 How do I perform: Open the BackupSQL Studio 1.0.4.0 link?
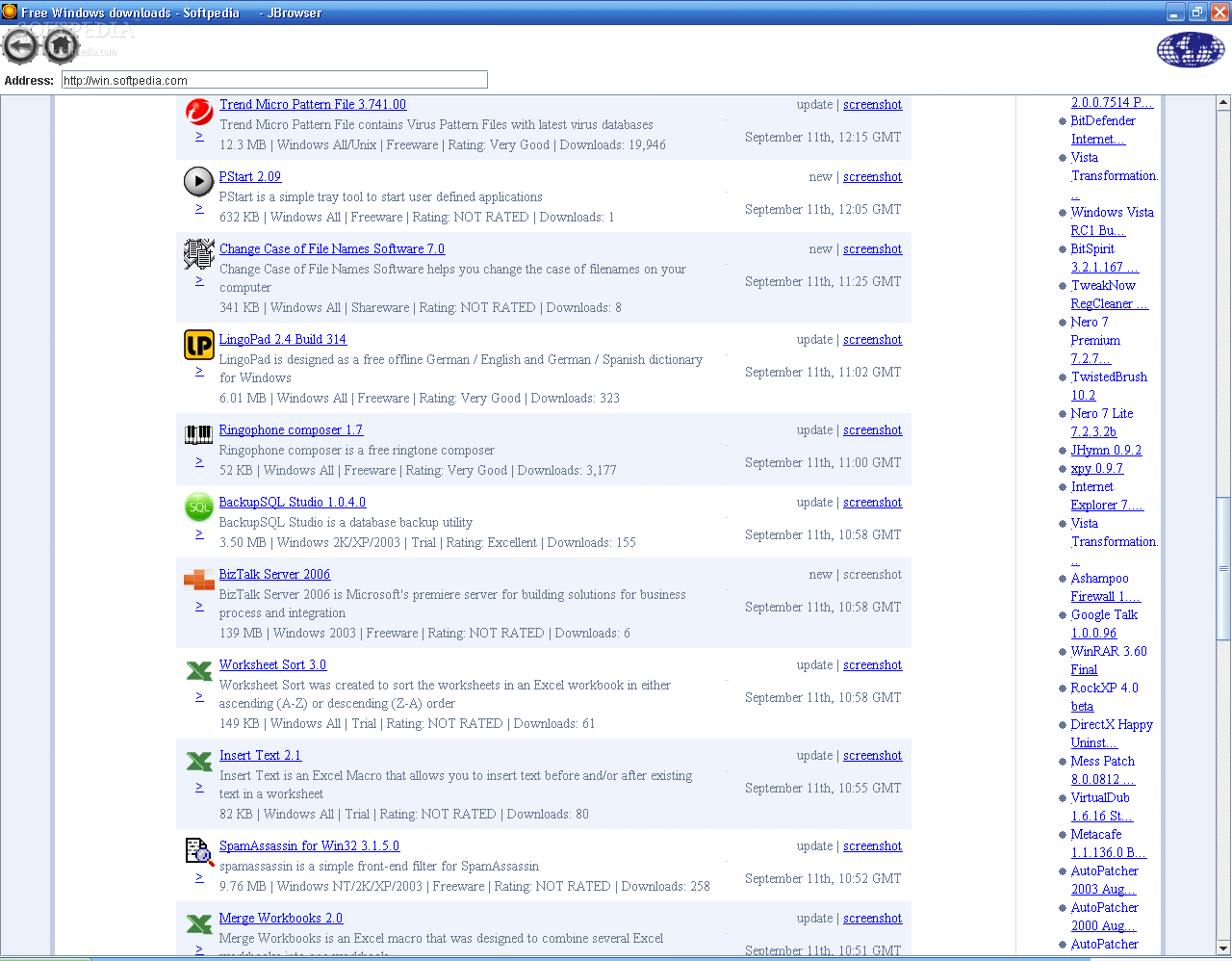293,502
